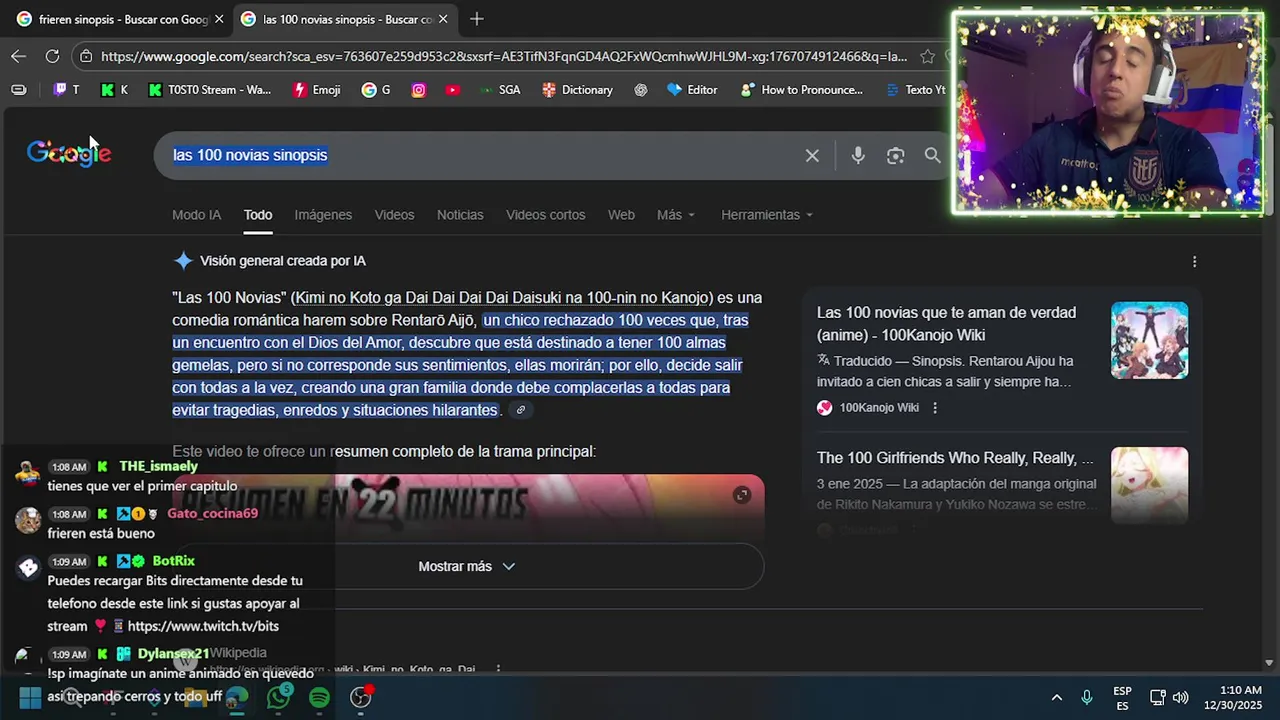Viewport: 1280px width, 720px height.
Task: Click the magnifier search button
Action: click(932, 155)
